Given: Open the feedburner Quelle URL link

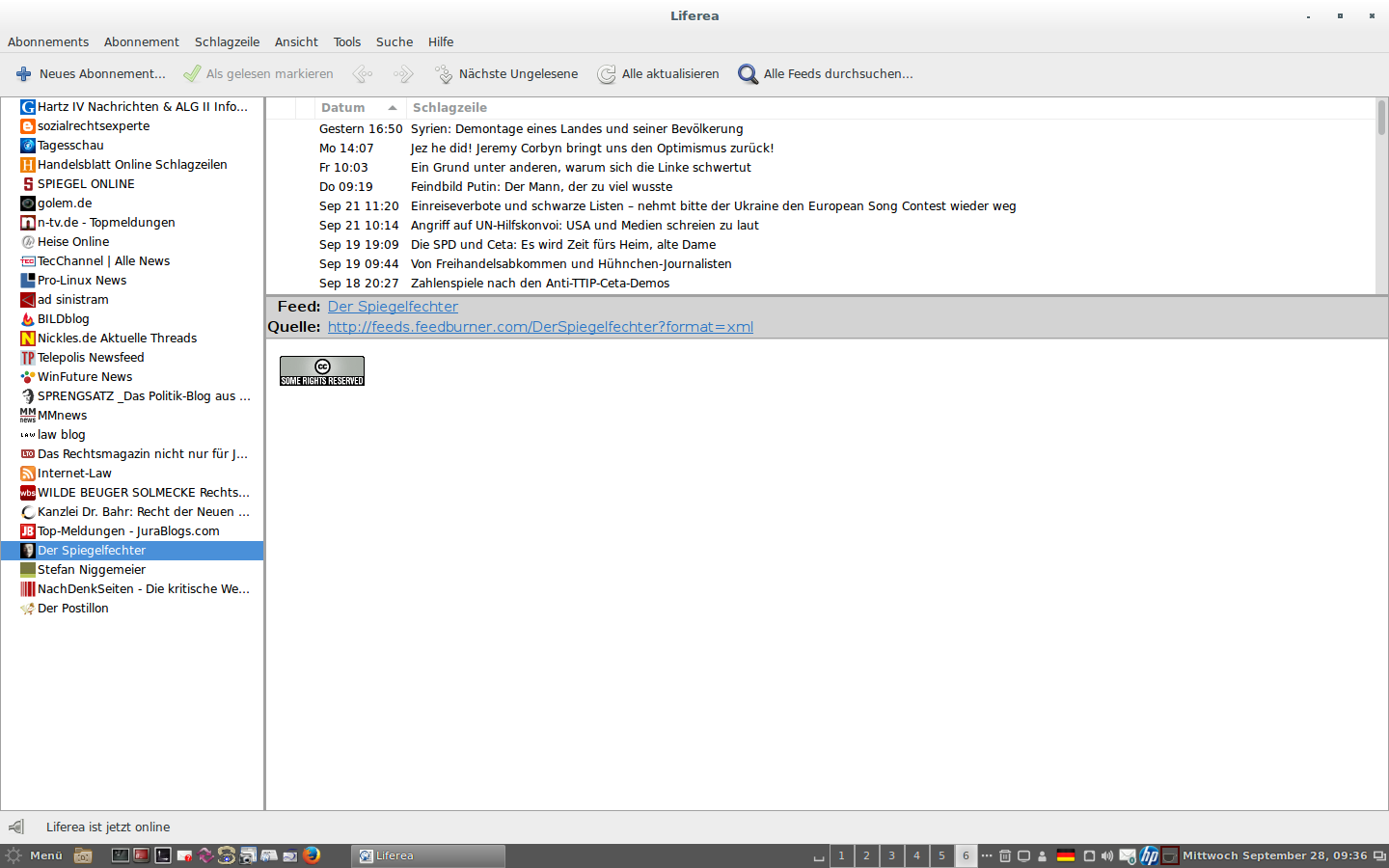Looking at the screenshot, I should tap(540, 327).
